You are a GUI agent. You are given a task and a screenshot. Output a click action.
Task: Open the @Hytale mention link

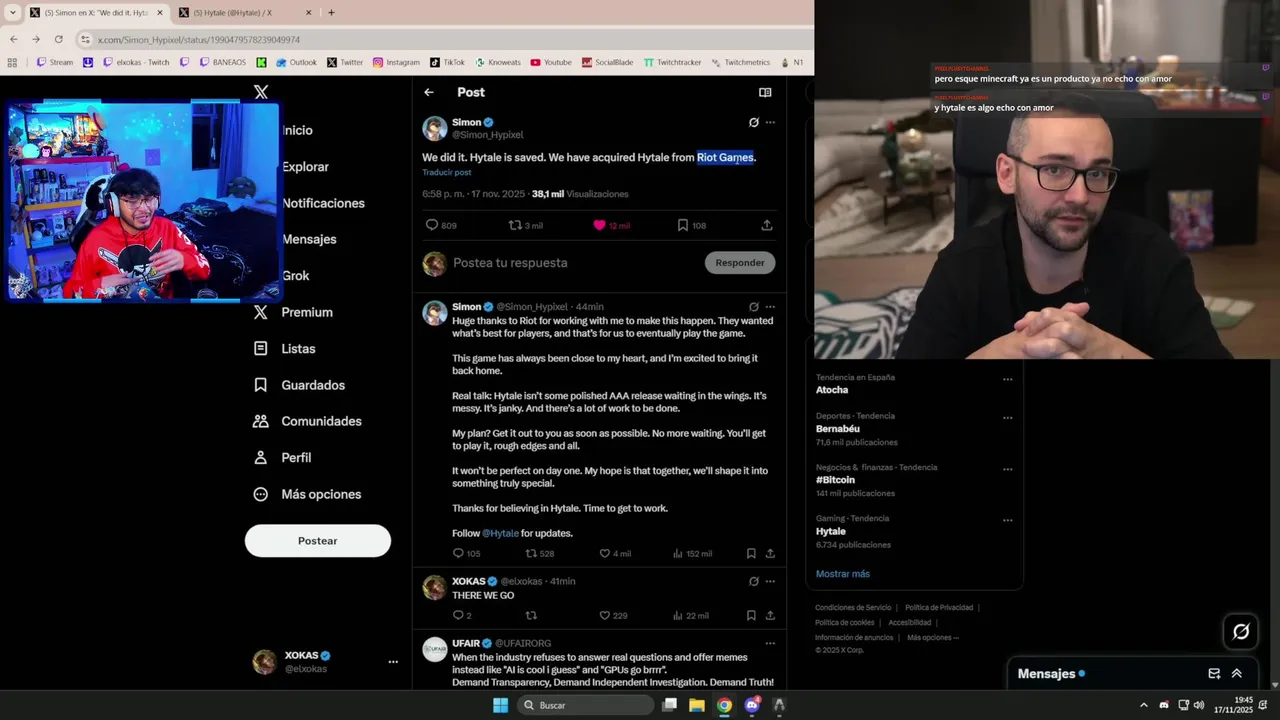(500, 534)
